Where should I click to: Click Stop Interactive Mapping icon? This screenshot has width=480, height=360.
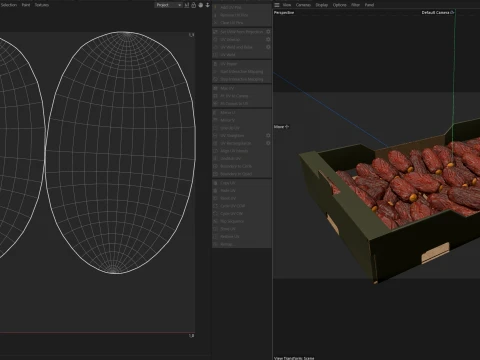215,79
